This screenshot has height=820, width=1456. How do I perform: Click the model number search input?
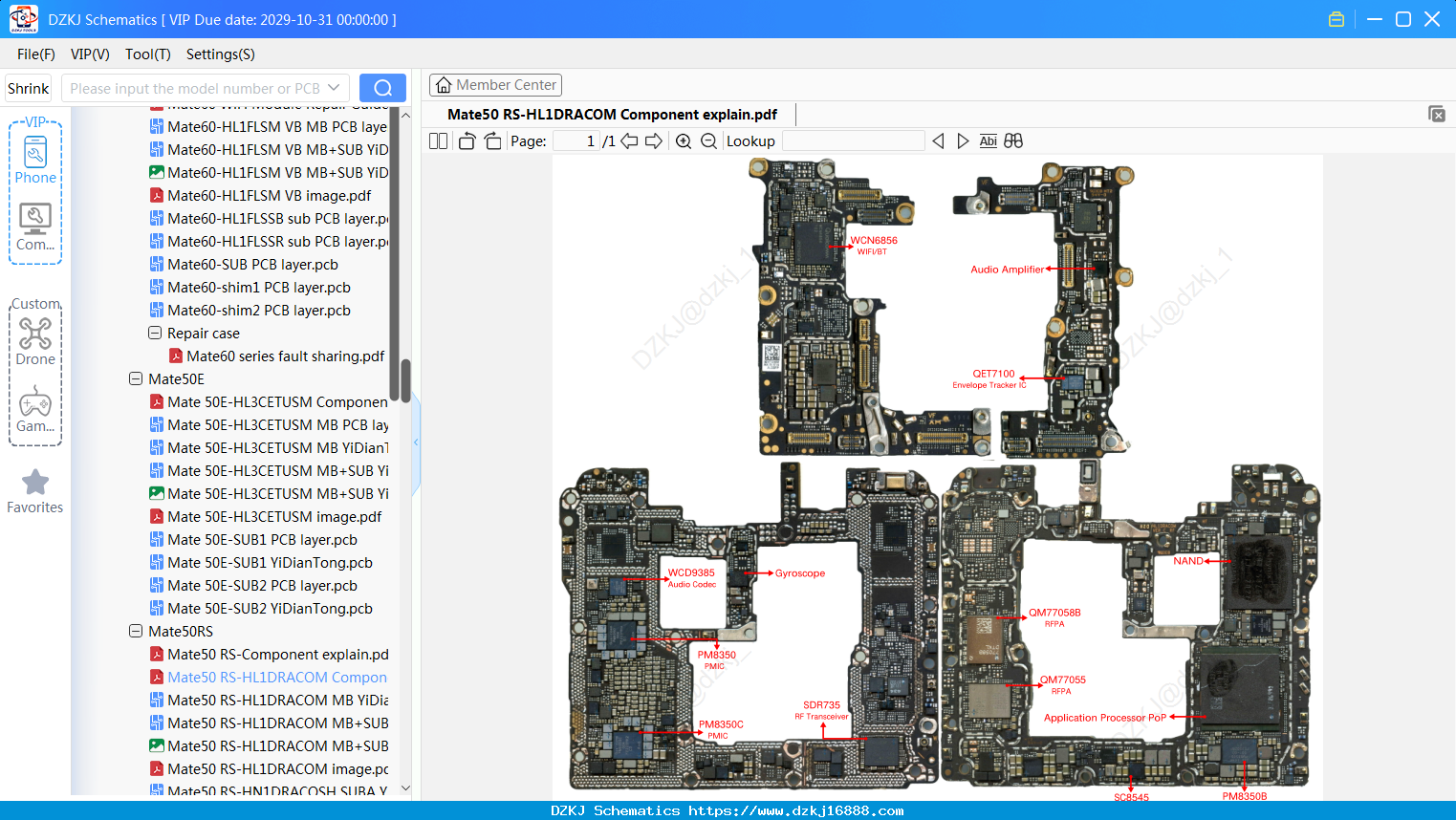coord(195,88)
